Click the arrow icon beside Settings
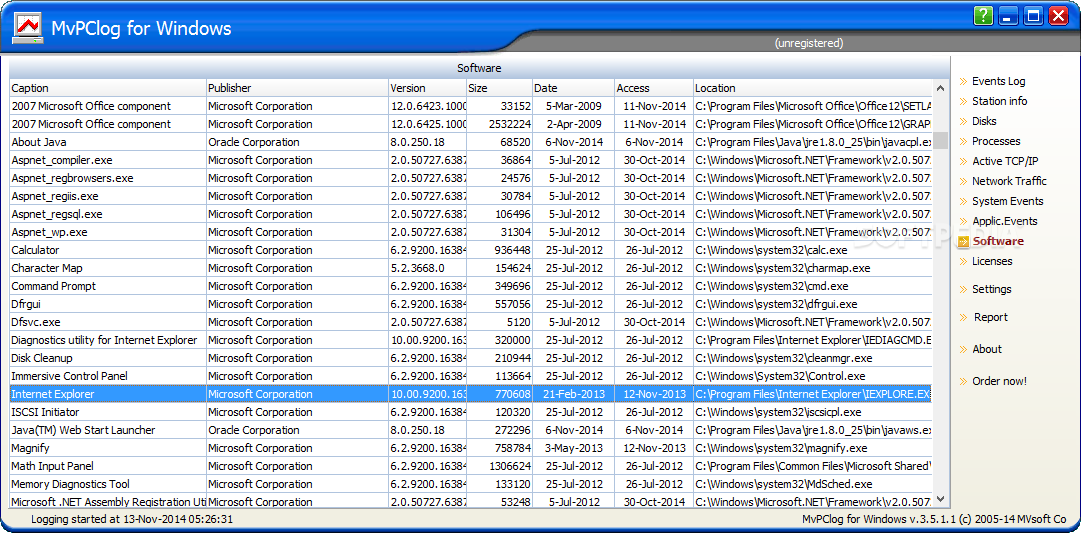This screenshot has width=1081, height=533. tap(963, 290)
